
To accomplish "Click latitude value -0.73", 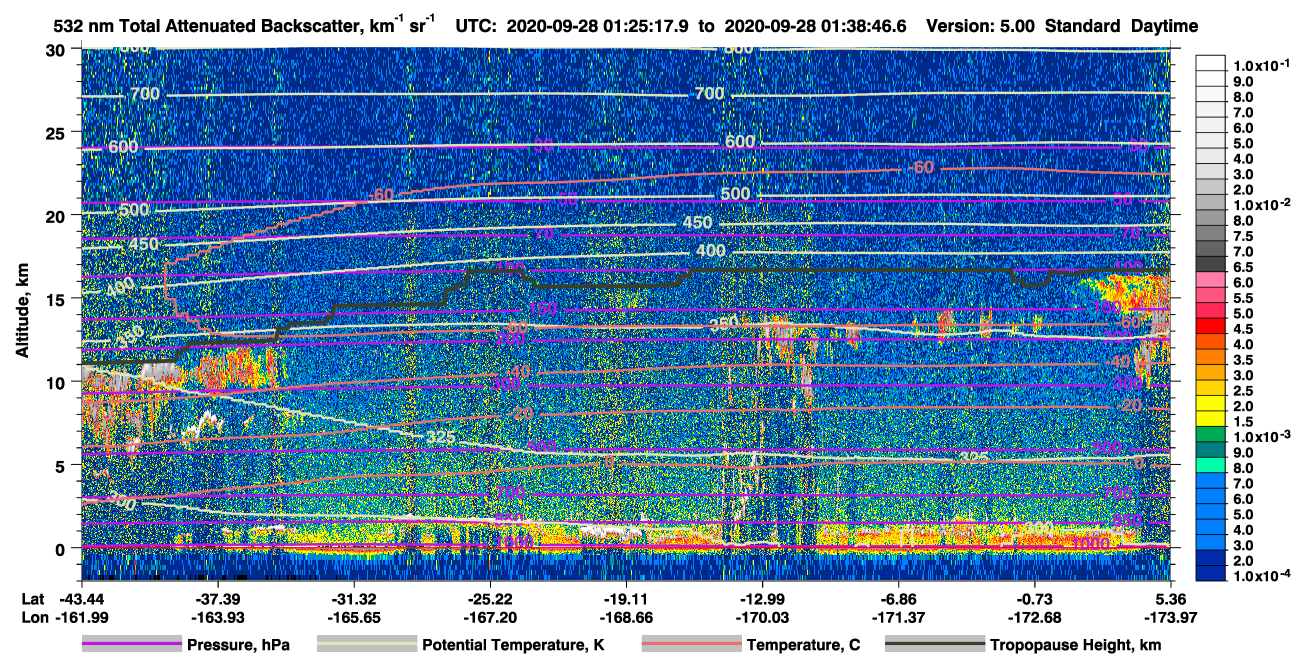I will pyautogui.click(x=1035, y=598).
